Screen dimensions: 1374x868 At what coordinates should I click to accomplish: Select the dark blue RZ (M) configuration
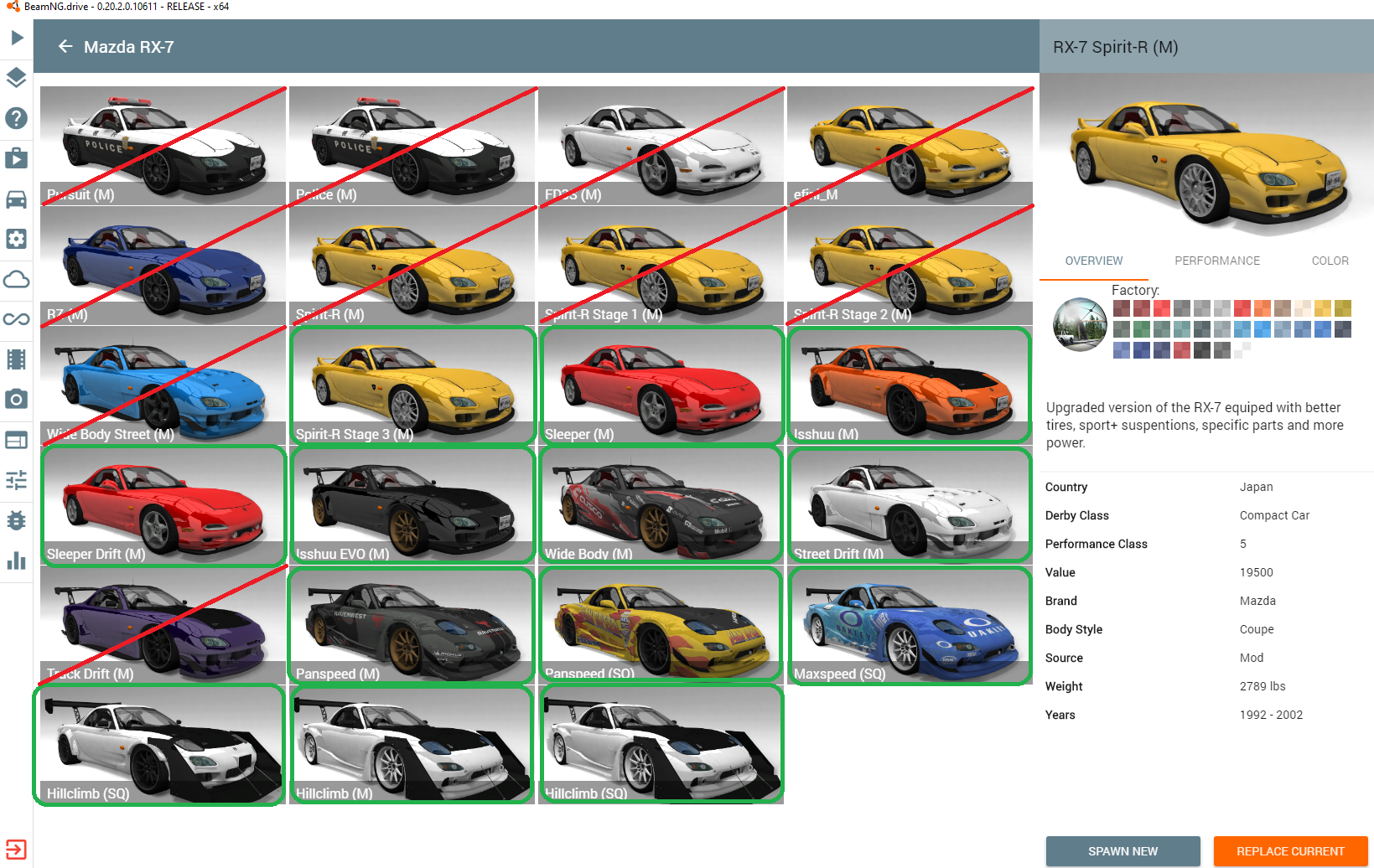[163, 266]
